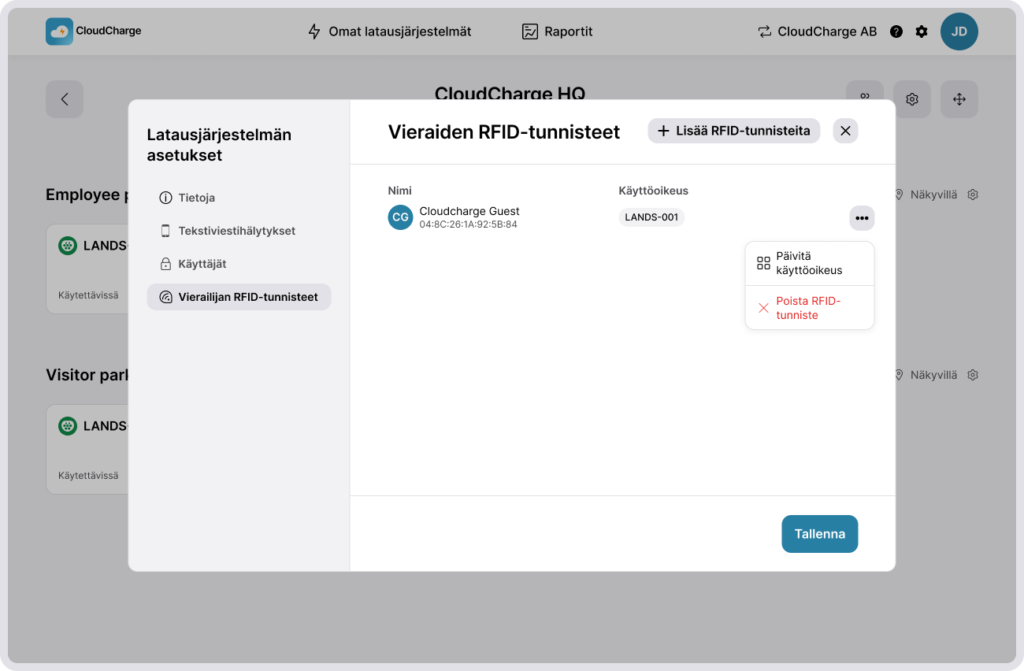Switch organization via CloudCharge AB
This screenshot has height=671, width=1024.
817,31
